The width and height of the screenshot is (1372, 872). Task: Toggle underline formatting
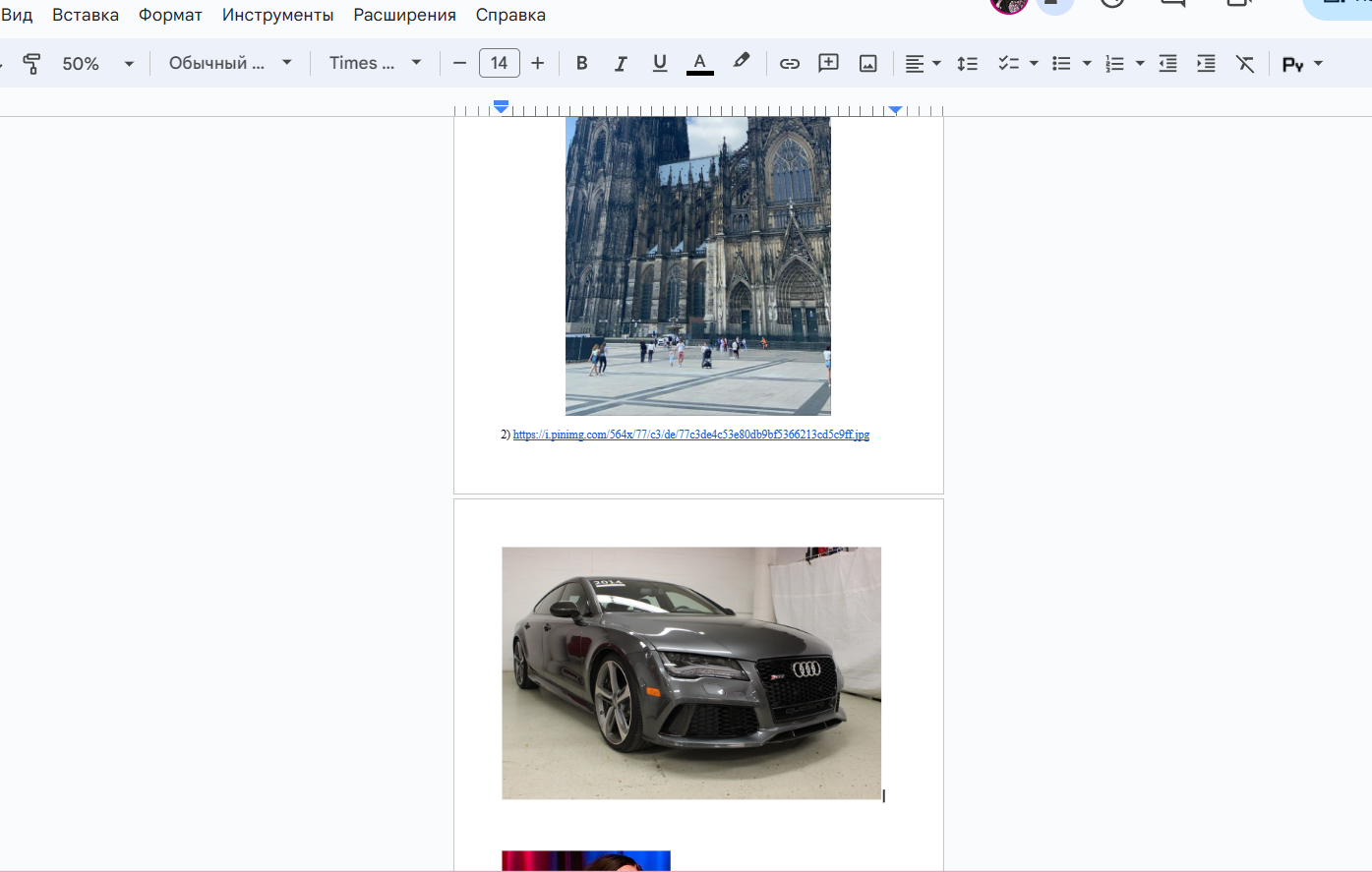pos(660,63)
